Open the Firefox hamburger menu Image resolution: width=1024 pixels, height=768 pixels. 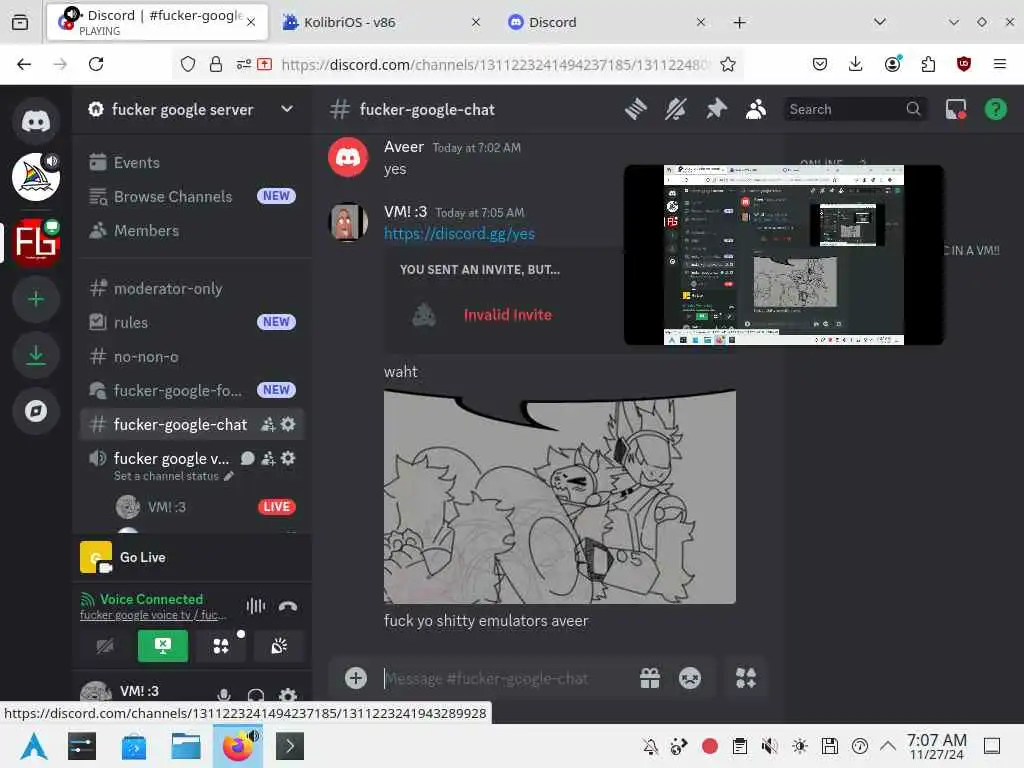[999, 64]
